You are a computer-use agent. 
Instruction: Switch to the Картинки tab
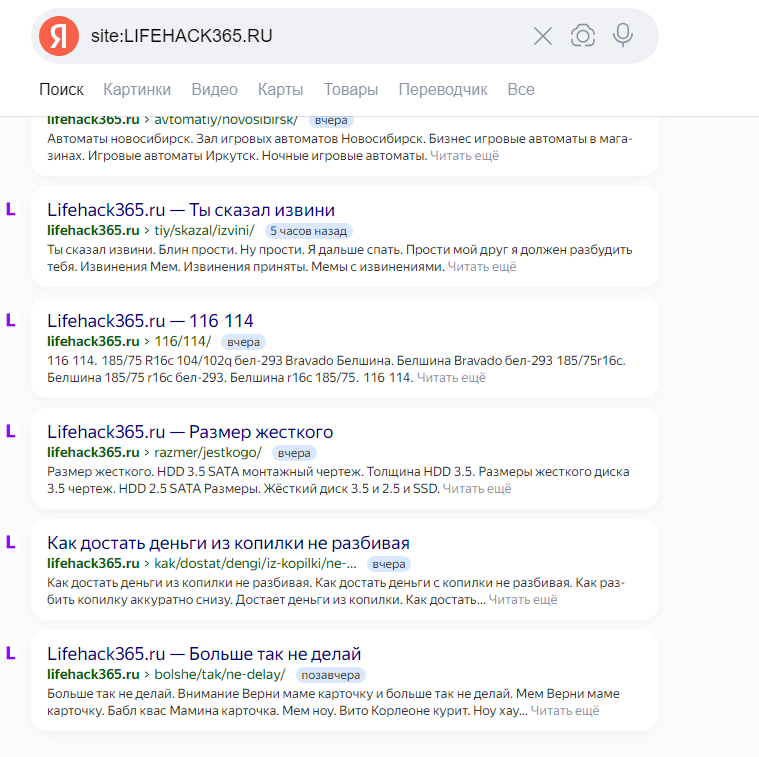point(137,90)
